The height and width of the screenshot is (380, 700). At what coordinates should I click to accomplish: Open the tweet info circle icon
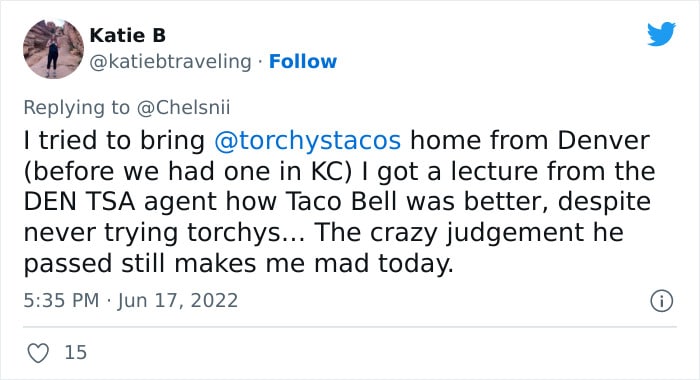(661, 301)
